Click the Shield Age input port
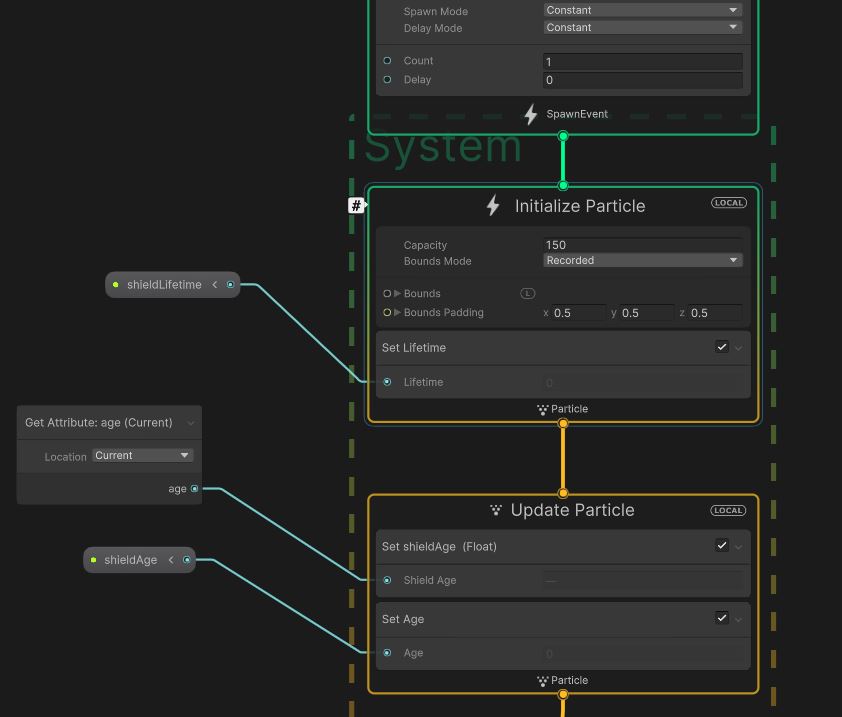Image resolution: width=842 pixels, height=717 pixels. (x=387, y=580)
